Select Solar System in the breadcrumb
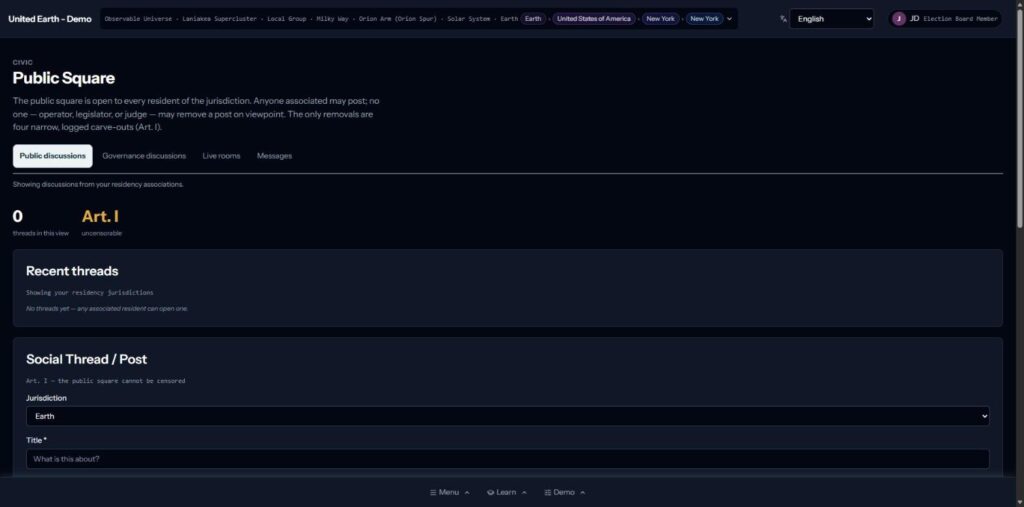The image size is (1024, 507). [468, 19]
